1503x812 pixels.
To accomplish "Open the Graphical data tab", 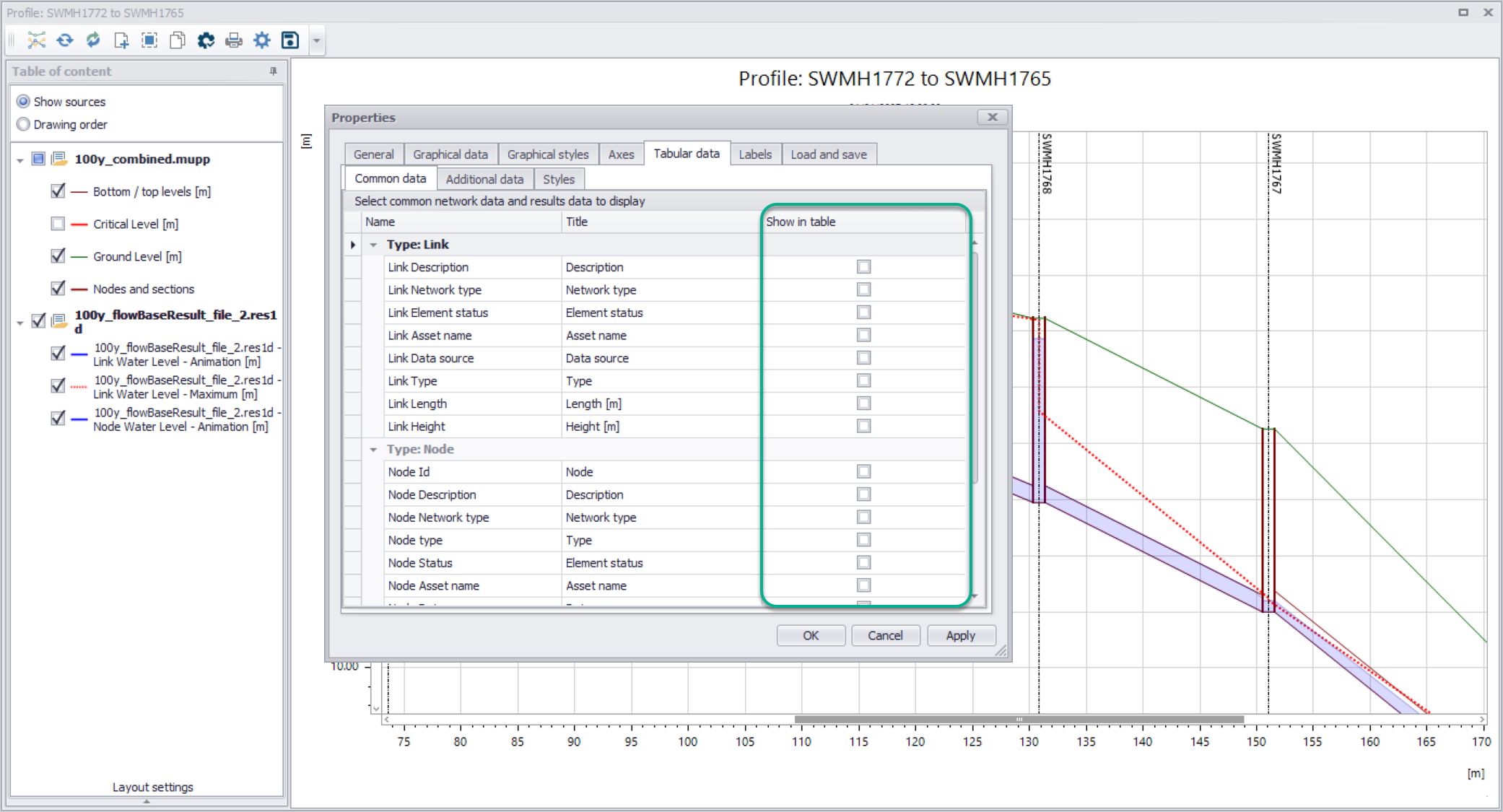I will point(450,154).
